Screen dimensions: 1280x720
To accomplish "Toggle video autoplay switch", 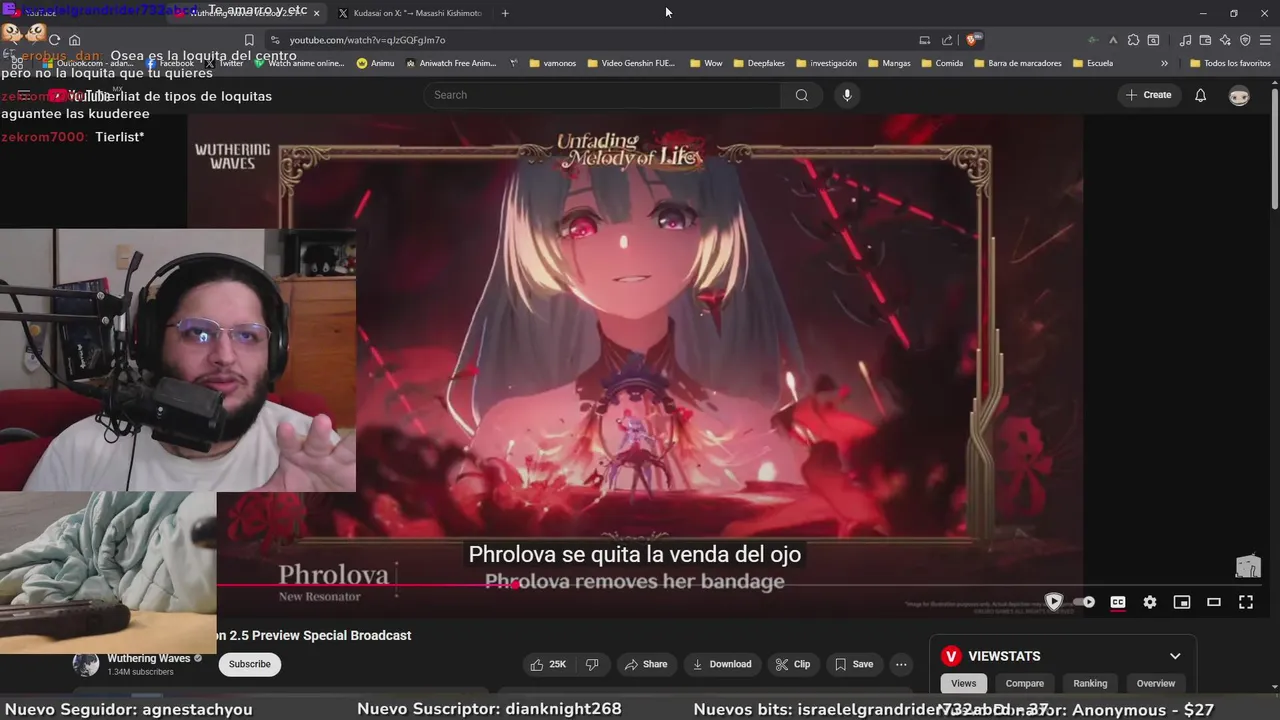I will pyautogui.click(x=1084, y=602).
